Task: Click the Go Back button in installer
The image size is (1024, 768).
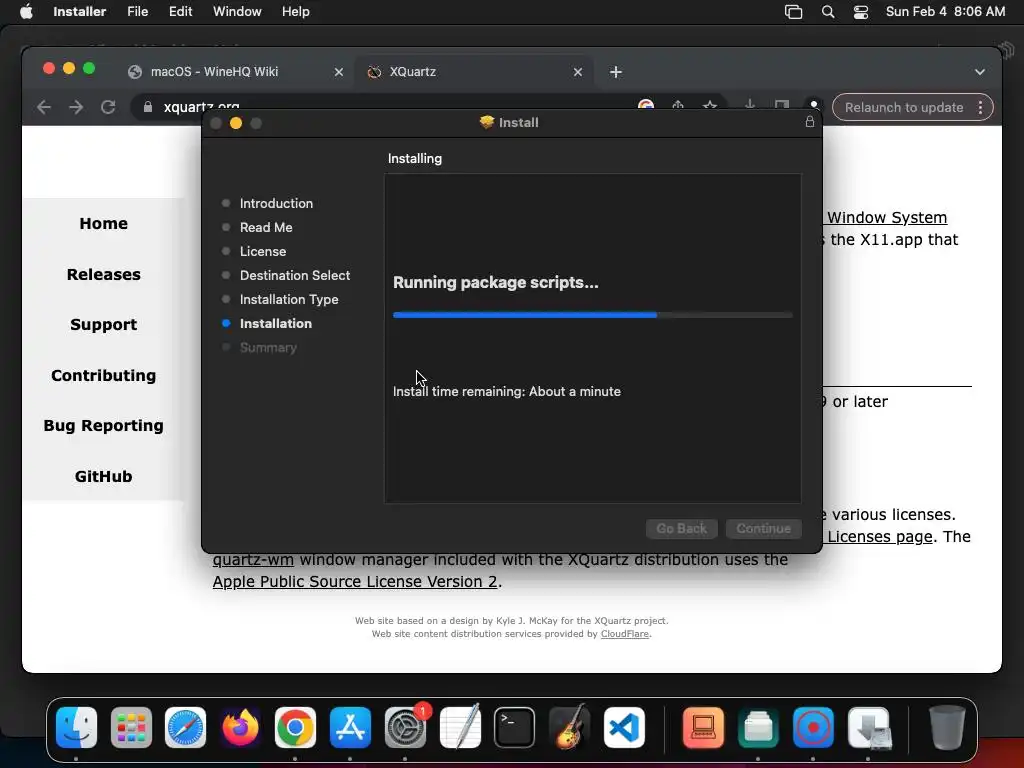Action: pos(681,528)
